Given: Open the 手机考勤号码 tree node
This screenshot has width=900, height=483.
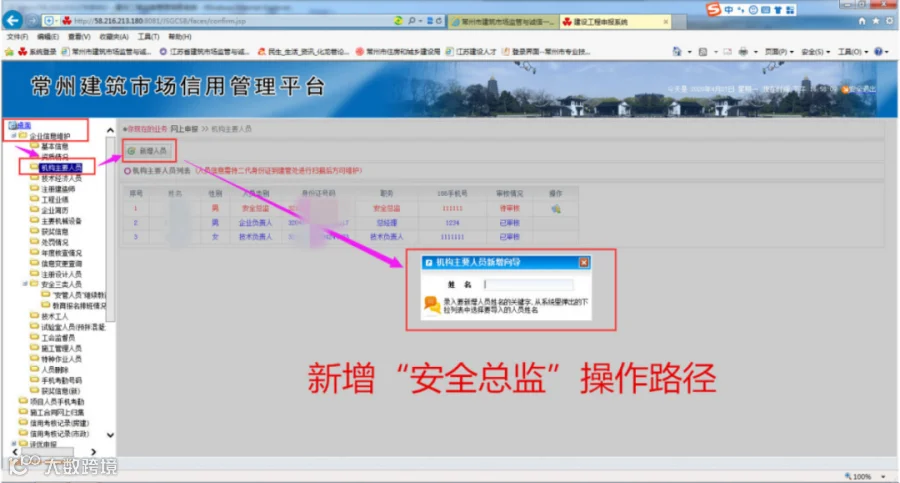Looking at the screenshot, I should (x=61, y=380).
